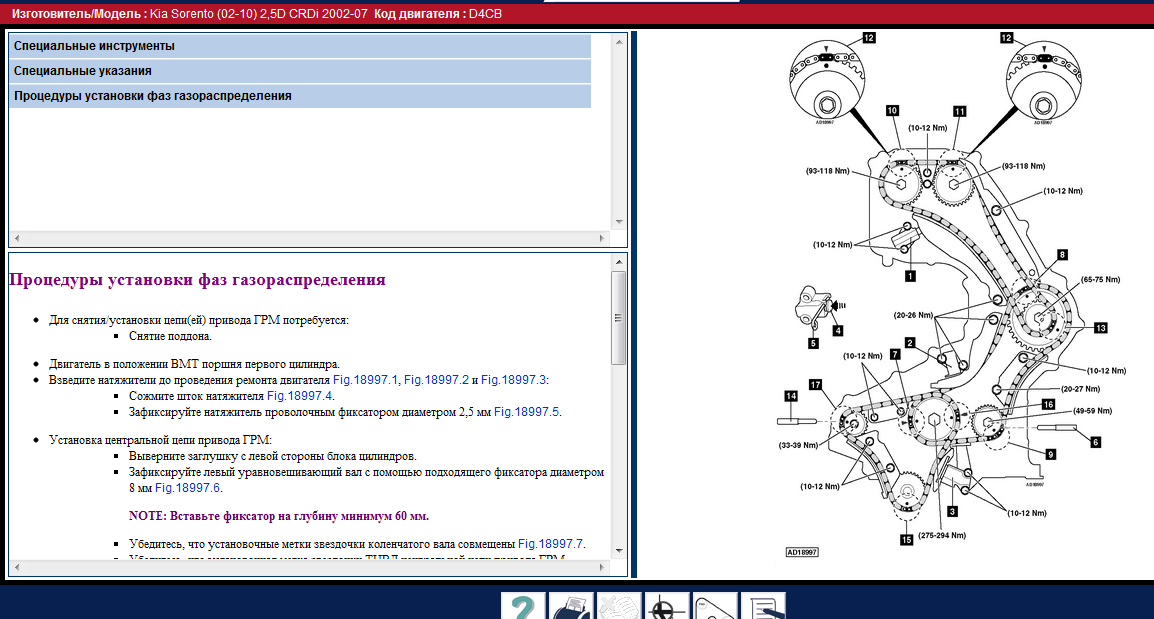This screenshot has width=1154, height=619.
Task: Follow the Fig.18997.5 figure link
Action: (527, 412)
